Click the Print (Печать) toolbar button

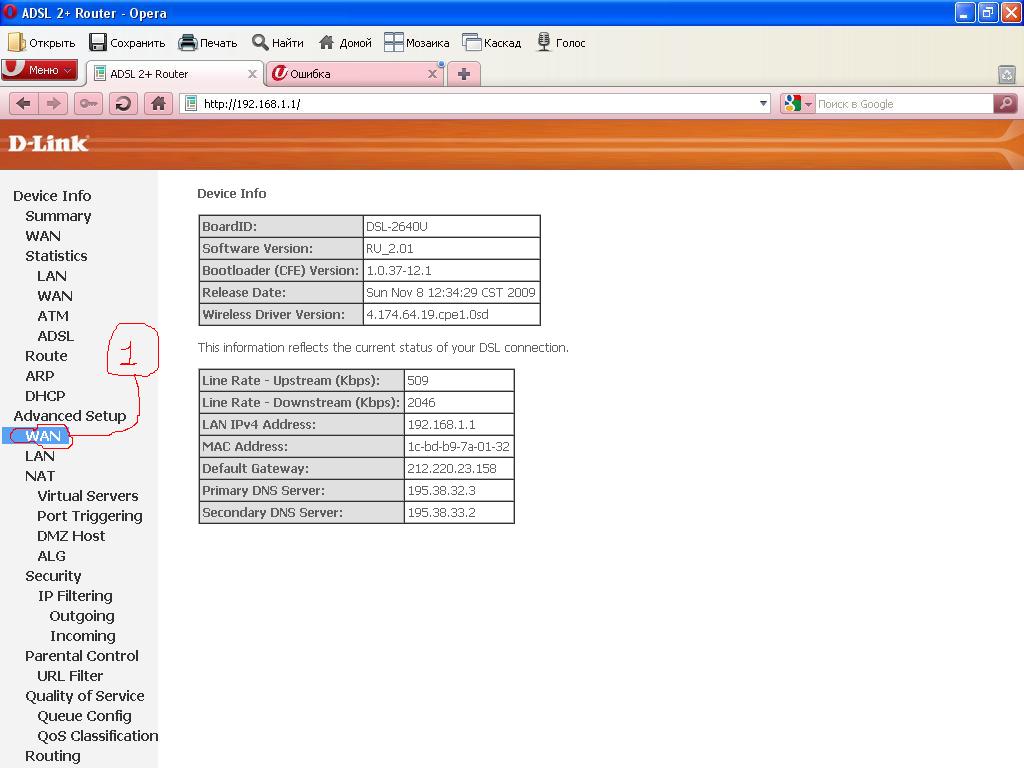208,42
